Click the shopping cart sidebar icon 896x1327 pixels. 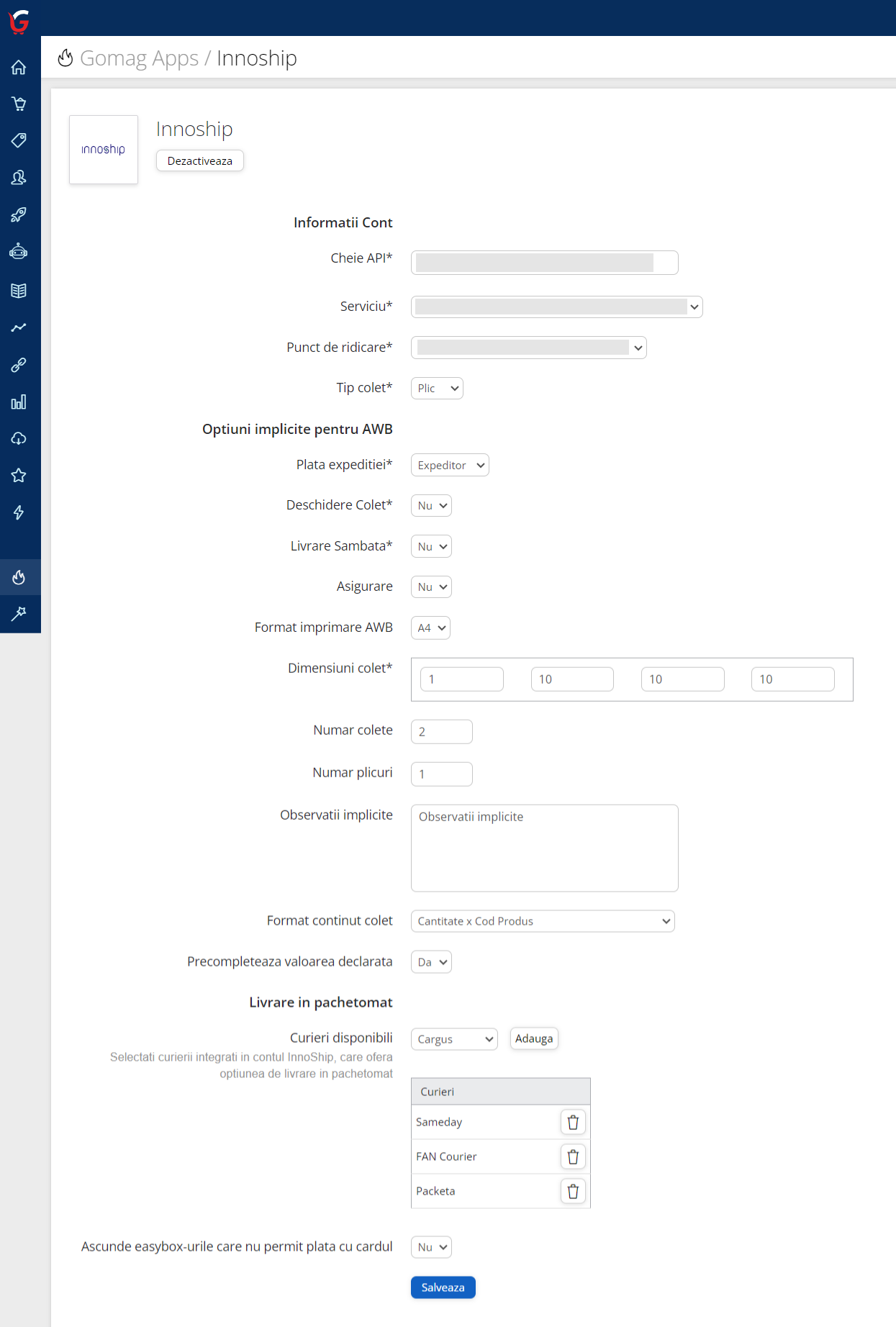point(19,104)
